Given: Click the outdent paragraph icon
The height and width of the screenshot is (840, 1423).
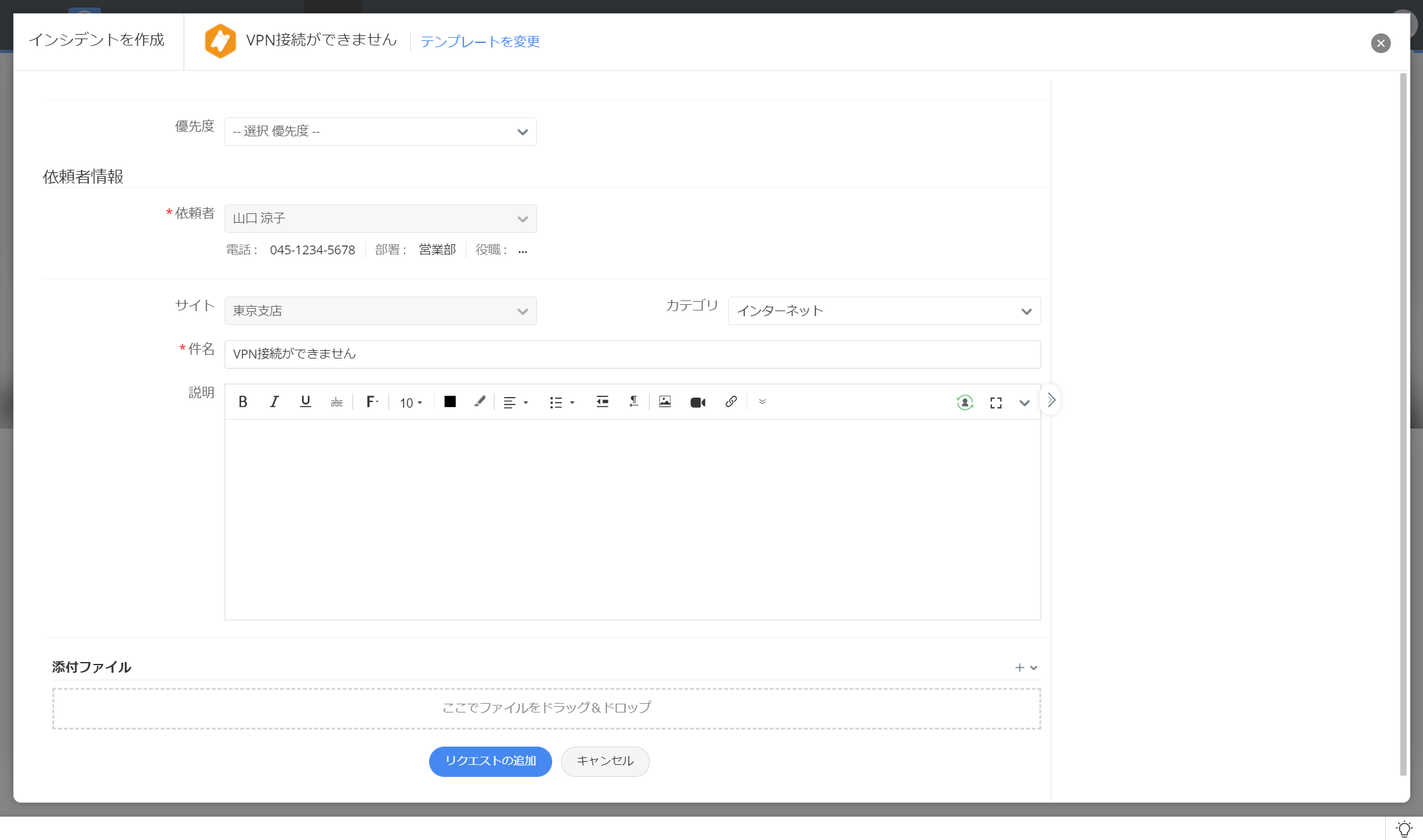Looking at the screenshot, I should (x=602, y=402).
